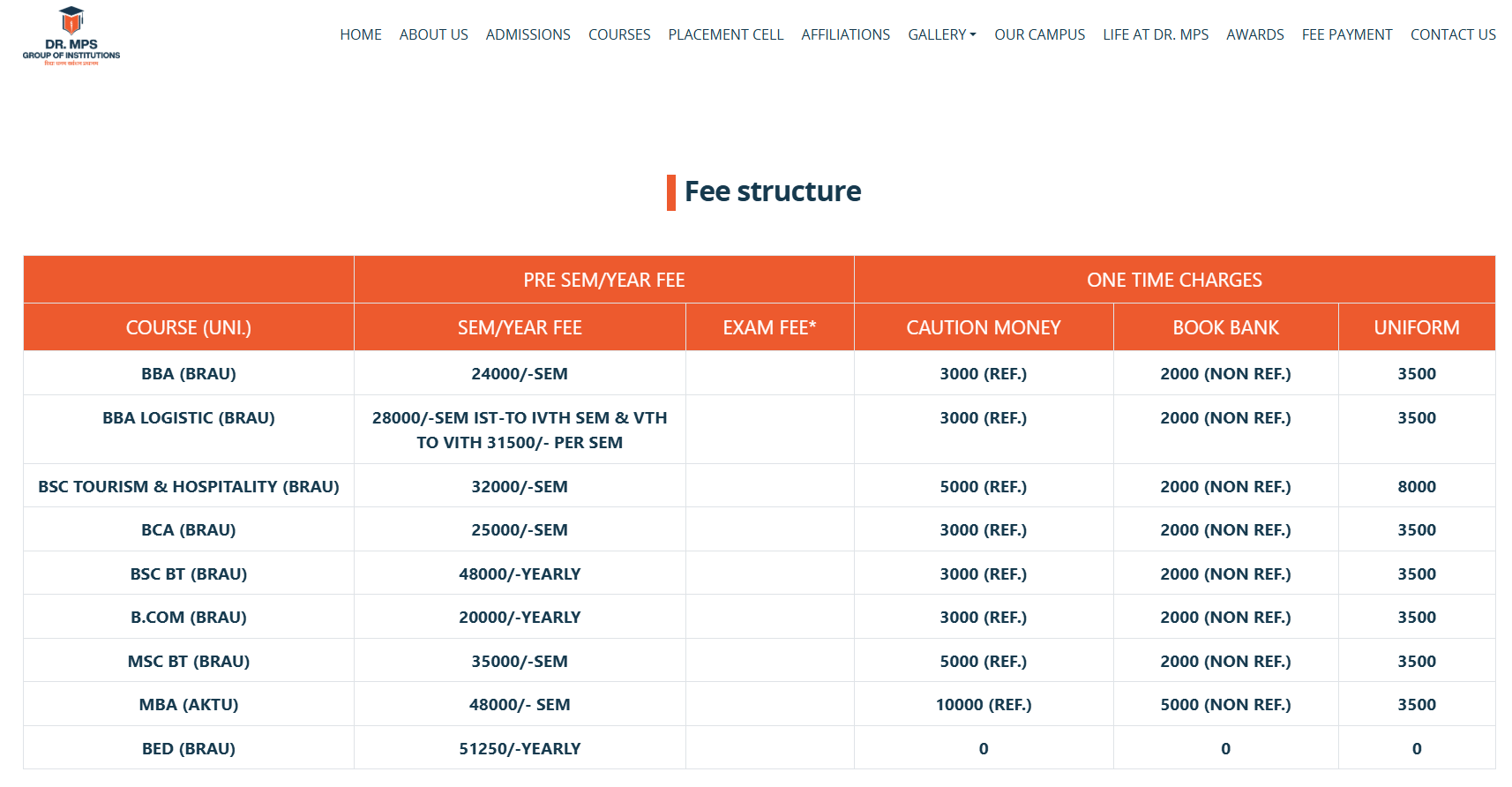The height and width of the screenshot is (787, 1512).
Task: Click the Exam Fee* column header
Action: [x=769, y=327]
